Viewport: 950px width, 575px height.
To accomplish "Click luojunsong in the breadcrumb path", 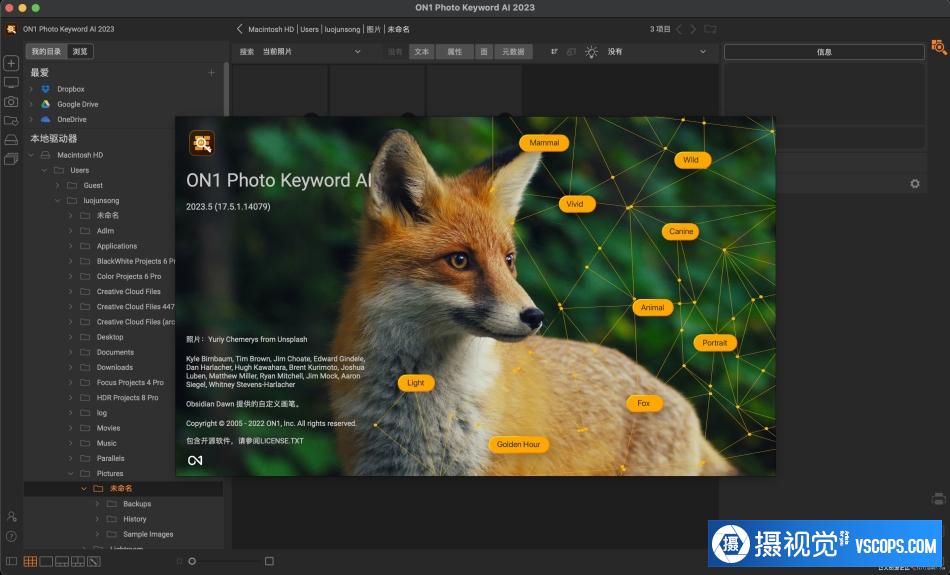I will (x=342, y=29).
